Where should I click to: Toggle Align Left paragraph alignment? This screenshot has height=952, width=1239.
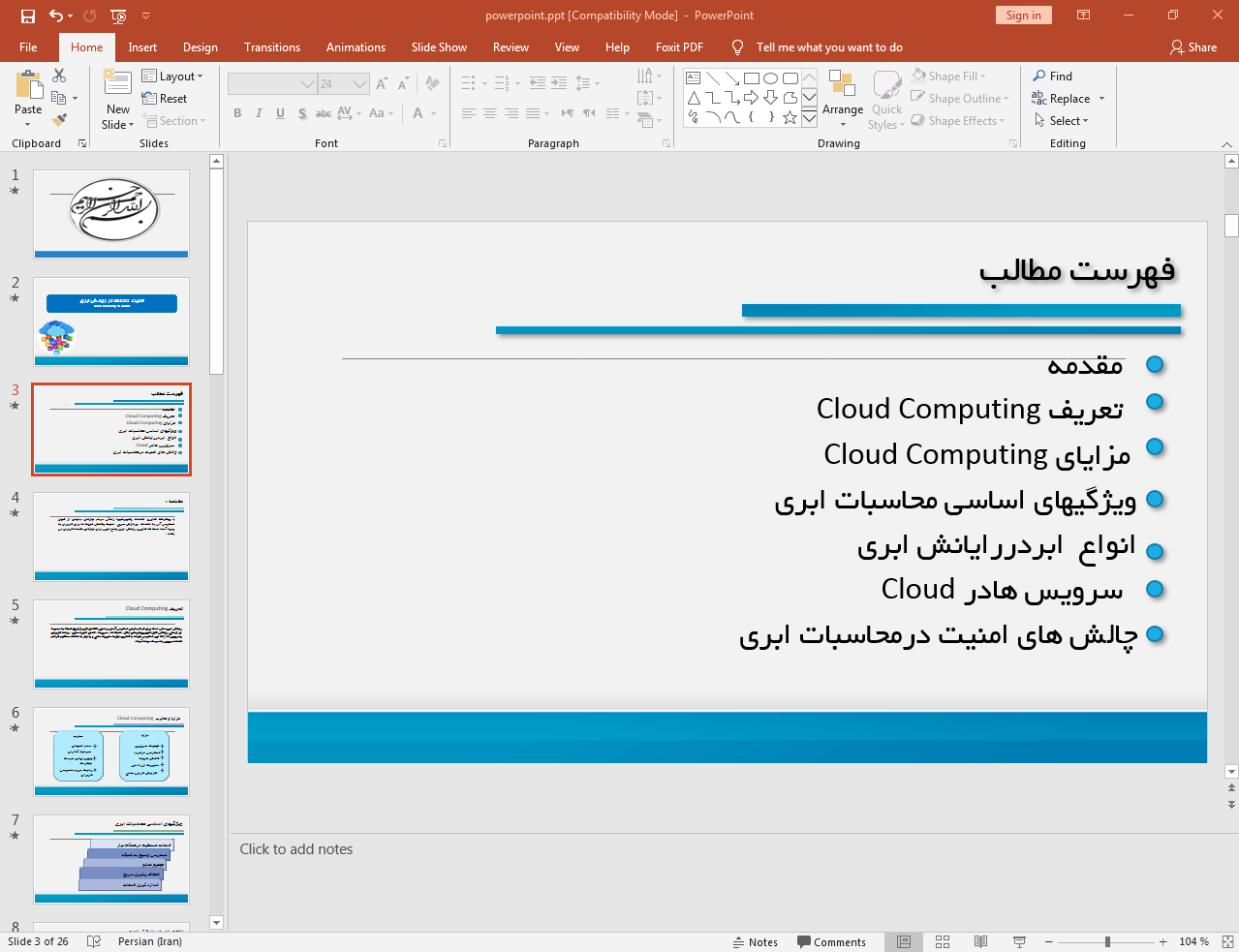468,113
